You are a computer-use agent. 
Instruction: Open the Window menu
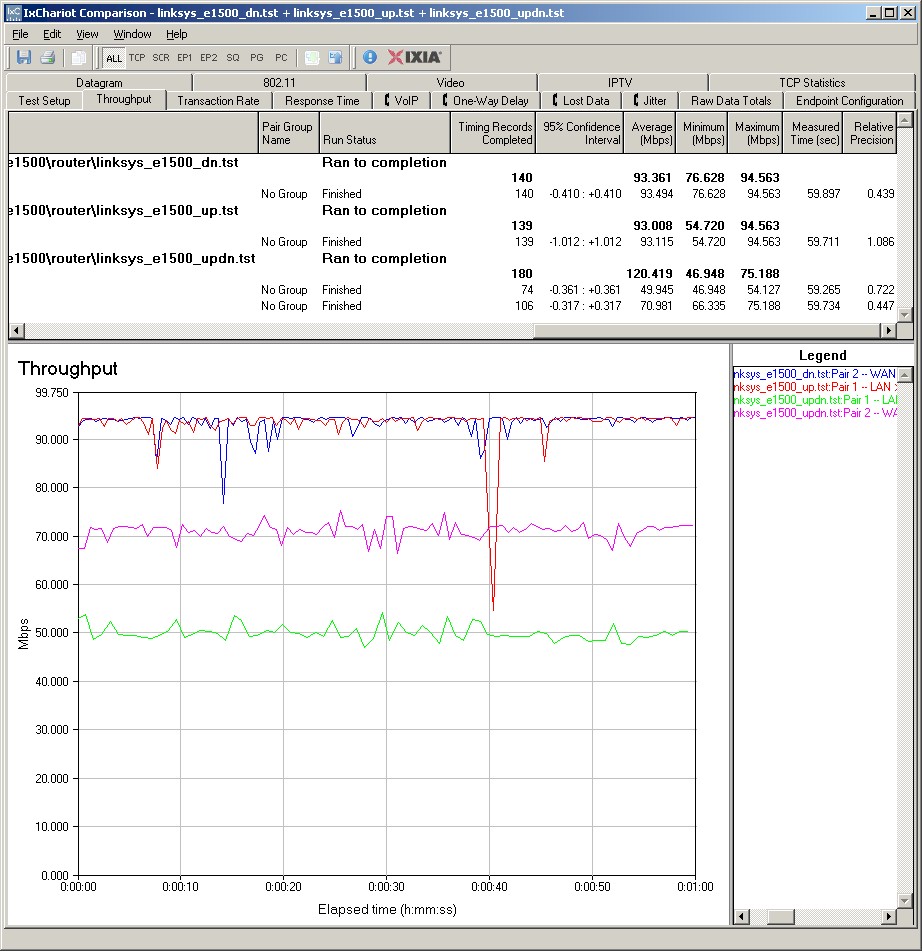[x=132, y=34]
